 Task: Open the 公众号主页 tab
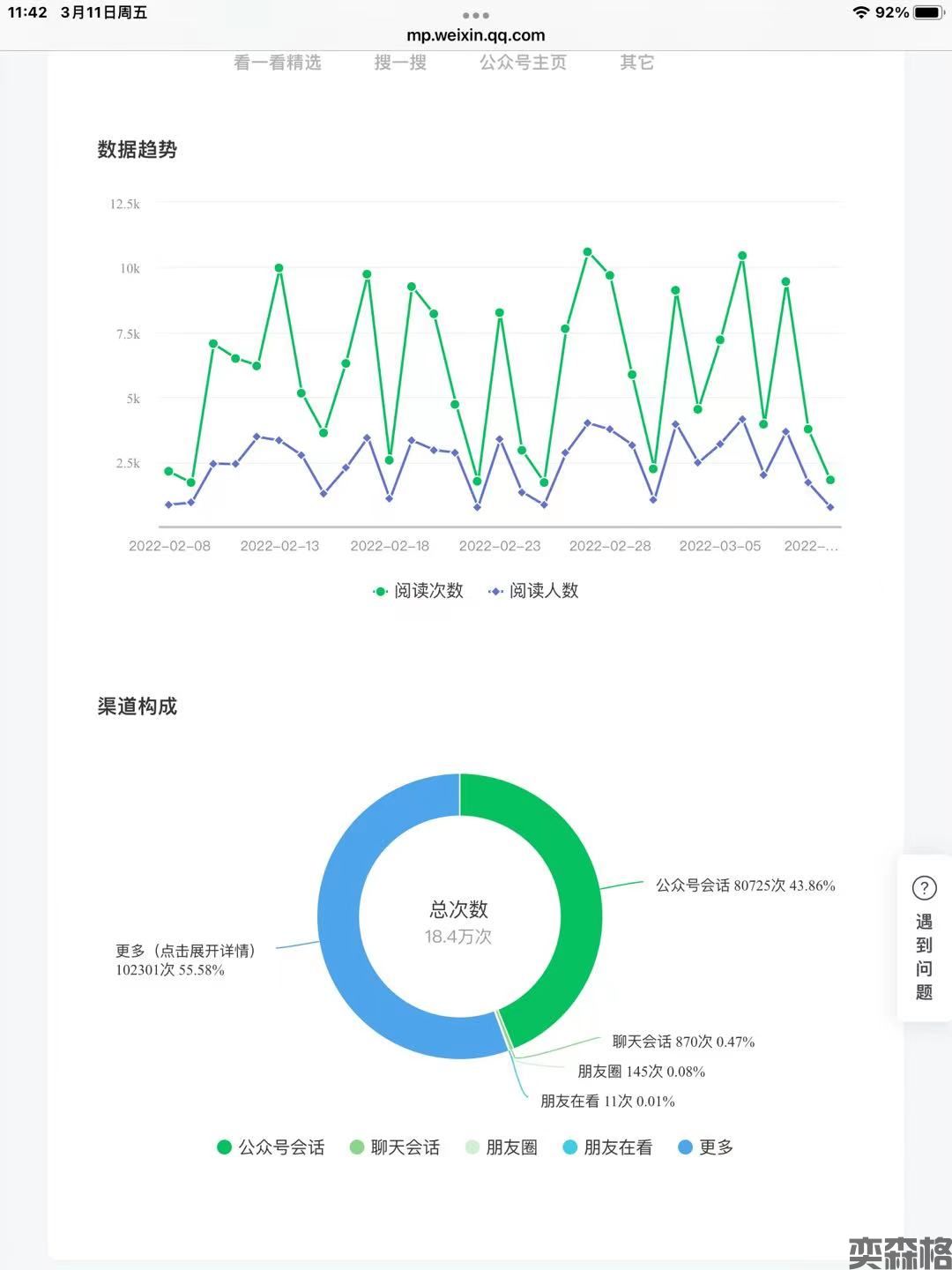tap(523, 63)
